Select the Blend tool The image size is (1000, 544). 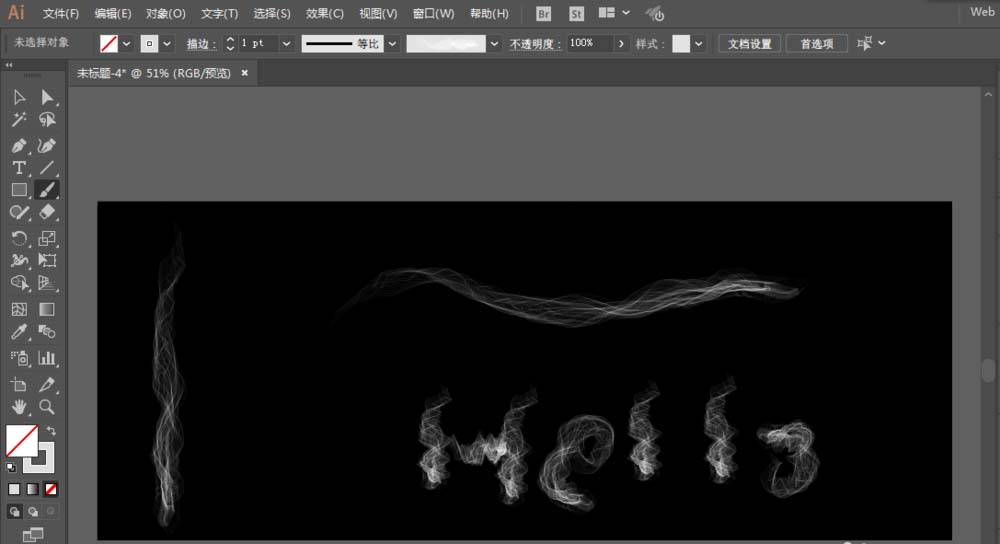pos(47,332)
